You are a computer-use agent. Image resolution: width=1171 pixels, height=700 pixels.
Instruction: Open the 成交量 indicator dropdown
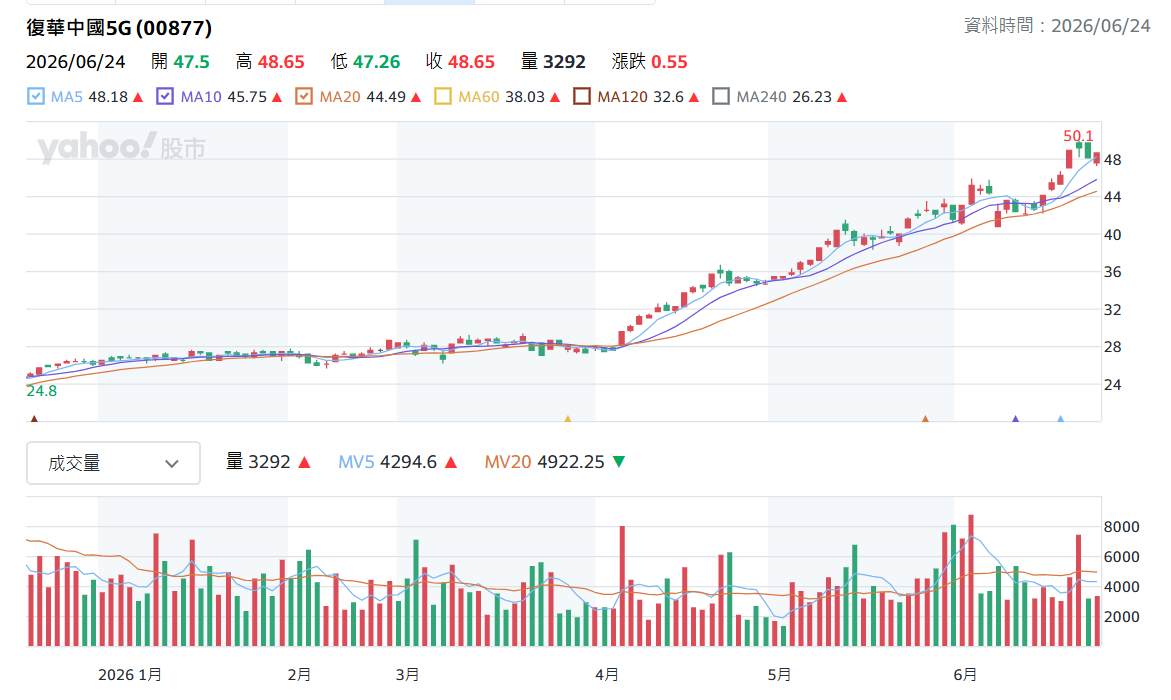pyautogui.click(x=114, y=463)
